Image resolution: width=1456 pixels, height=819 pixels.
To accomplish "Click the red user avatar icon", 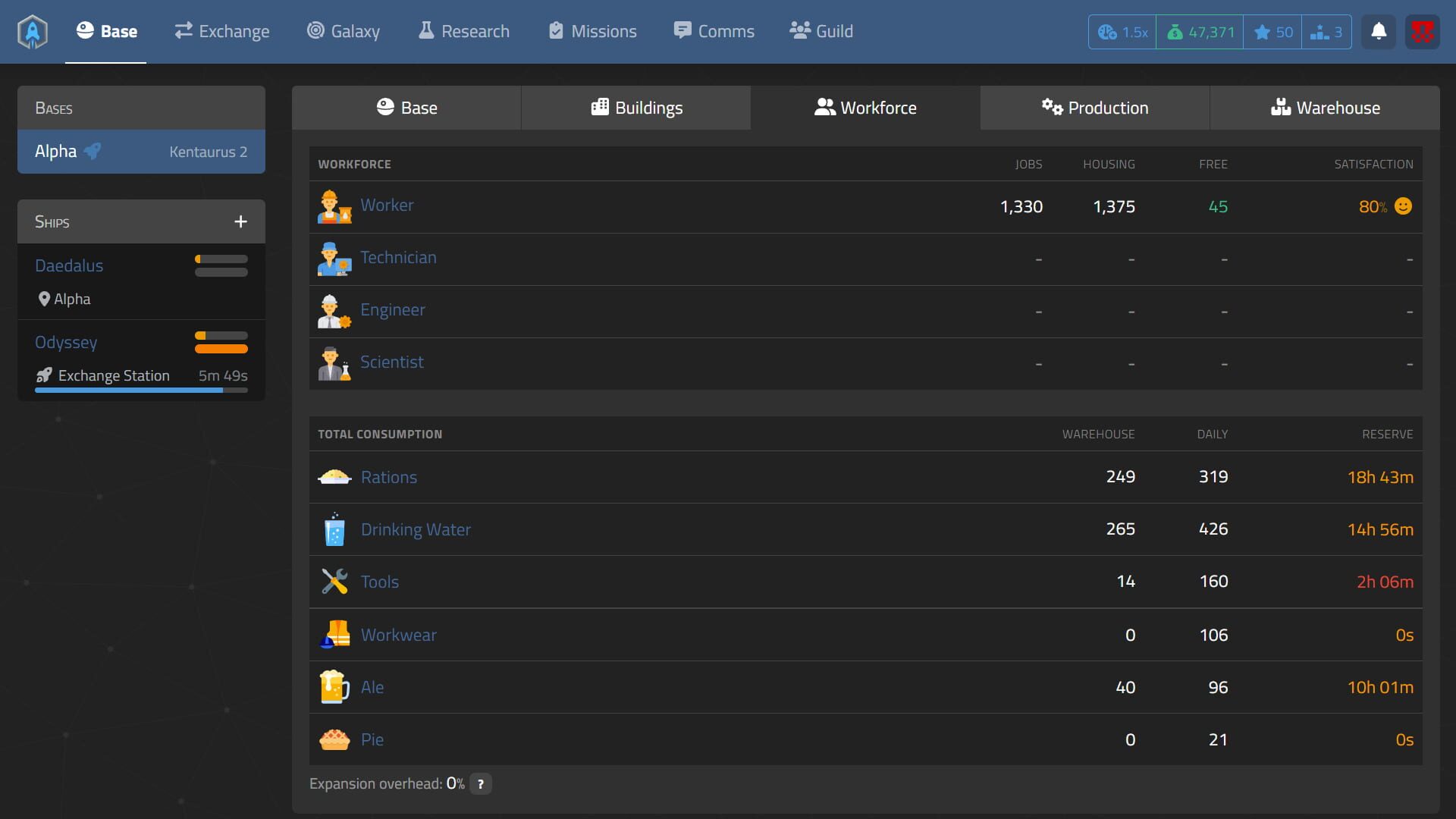I will point(1422,32).
